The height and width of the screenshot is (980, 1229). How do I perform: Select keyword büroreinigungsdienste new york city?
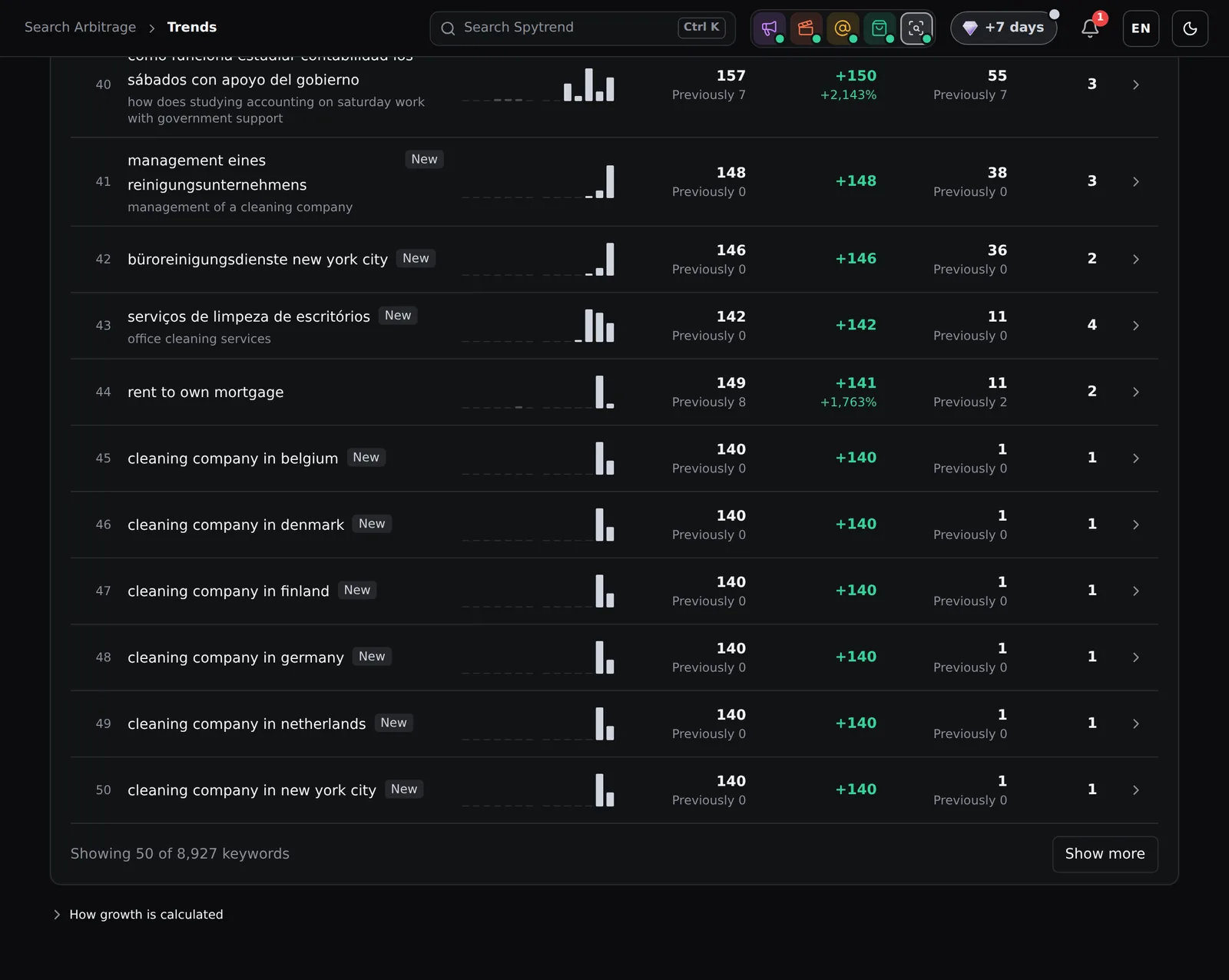point(257,260)
